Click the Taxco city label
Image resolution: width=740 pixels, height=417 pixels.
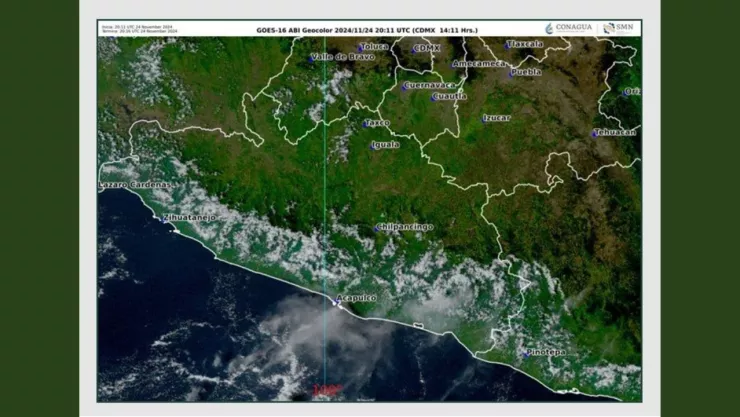[377, 123]
